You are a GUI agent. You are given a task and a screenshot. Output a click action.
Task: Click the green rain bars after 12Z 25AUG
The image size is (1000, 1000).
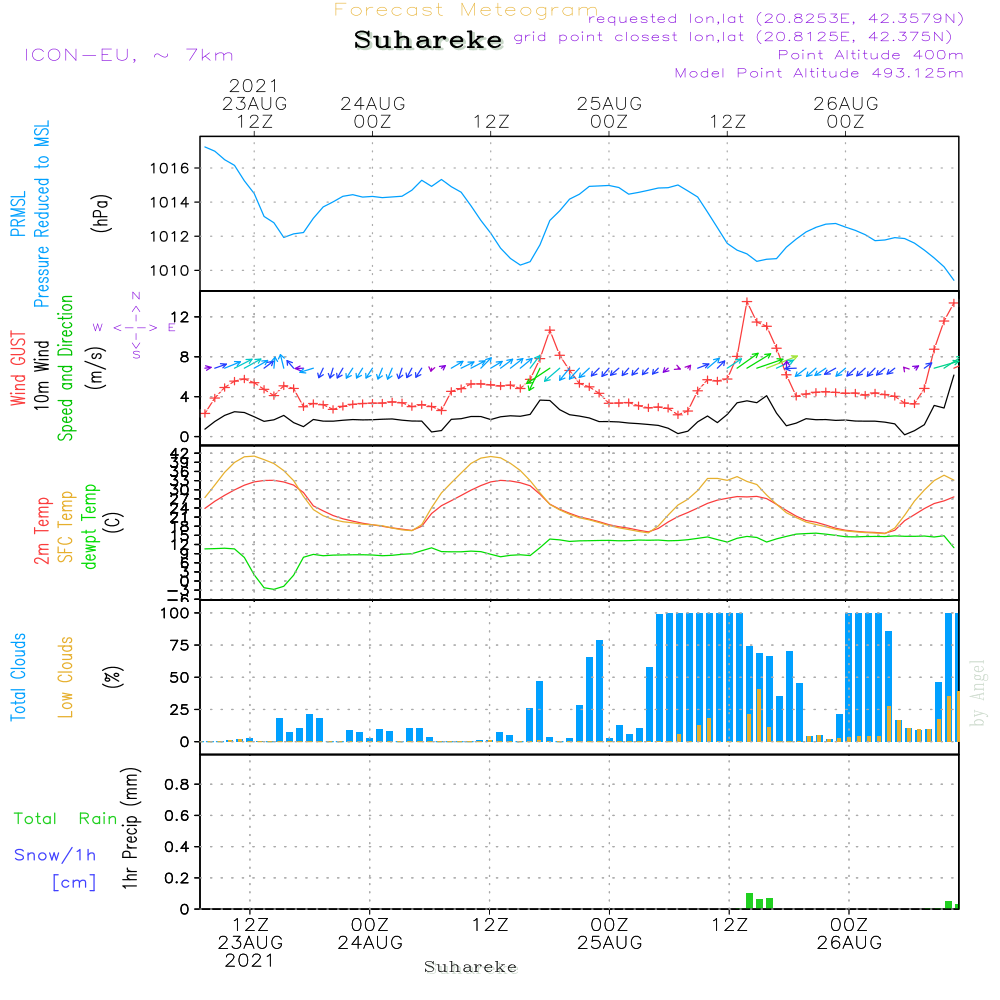tap(760, 901)
